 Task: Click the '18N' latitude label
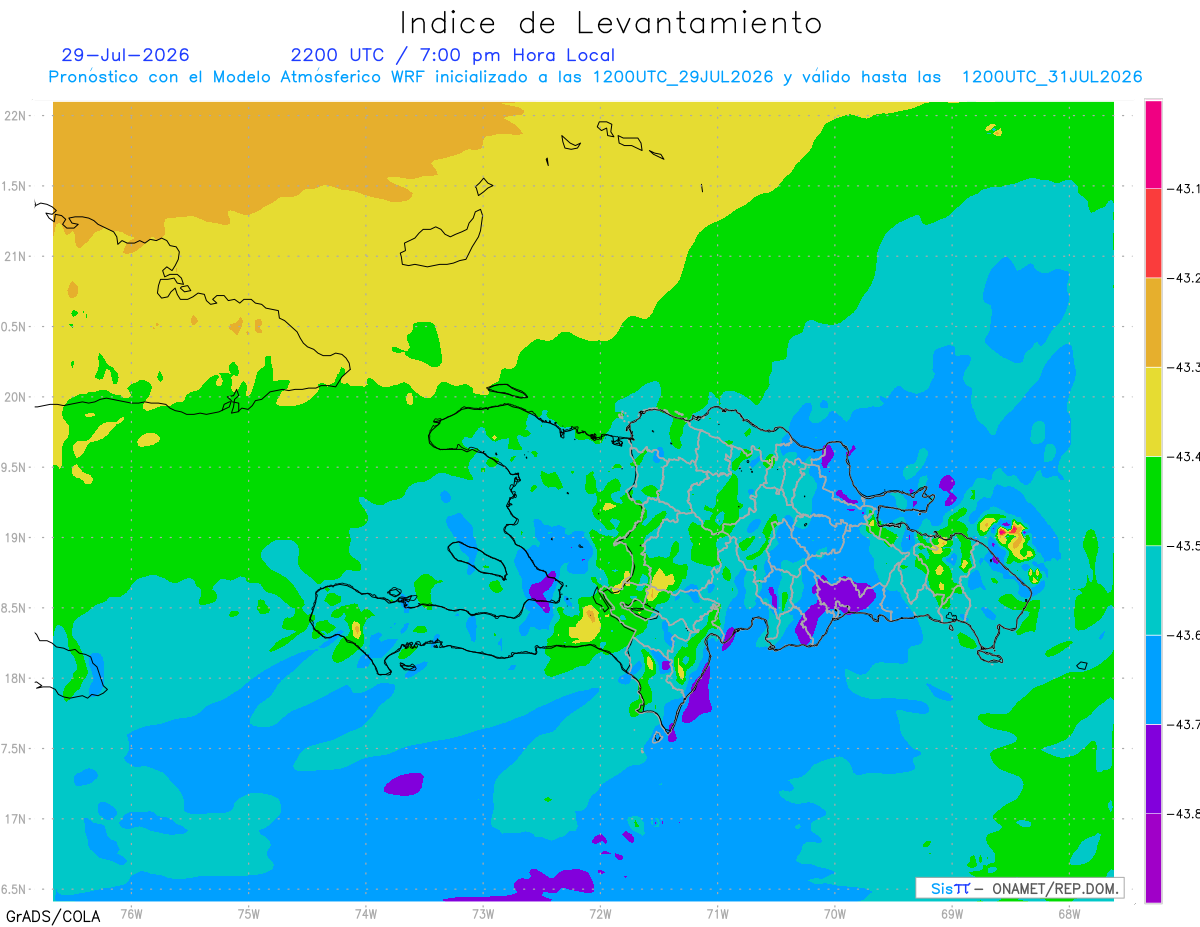pyautogui.click(x=15, y=678)
